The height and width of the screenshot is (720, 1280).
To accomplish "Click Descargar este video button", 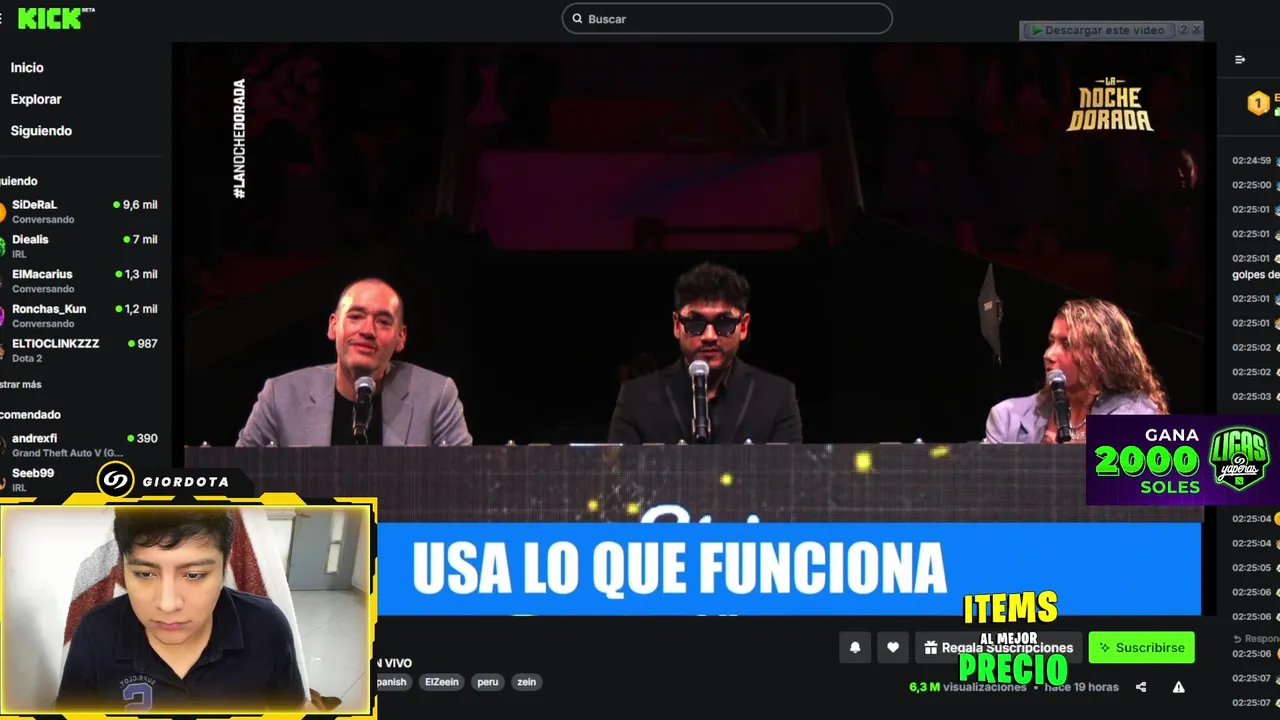I will coord(1098,30).
